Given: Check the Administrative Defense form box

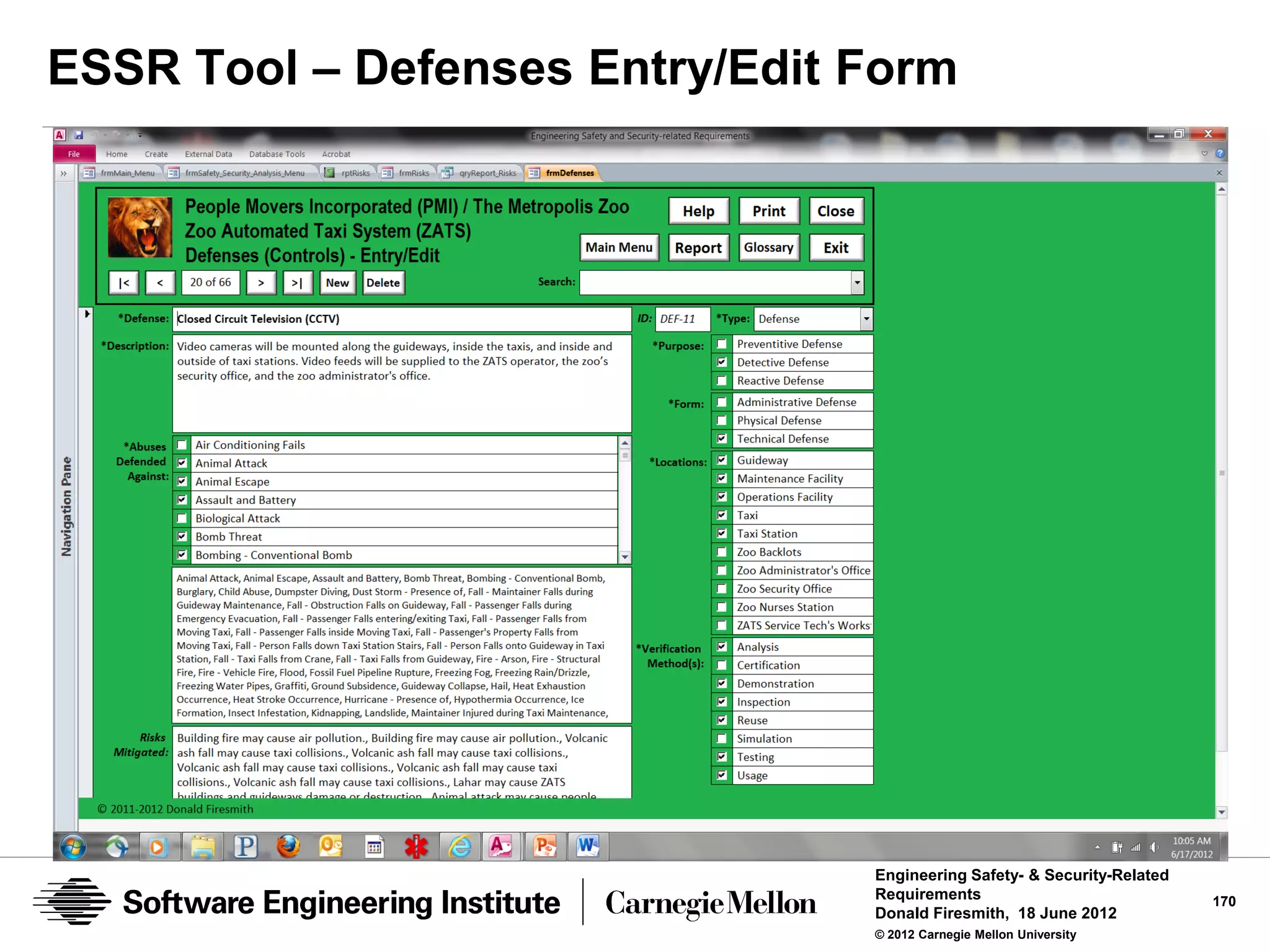Looking at the screenshot, I should pyautogui.click(x=722, y=402).
